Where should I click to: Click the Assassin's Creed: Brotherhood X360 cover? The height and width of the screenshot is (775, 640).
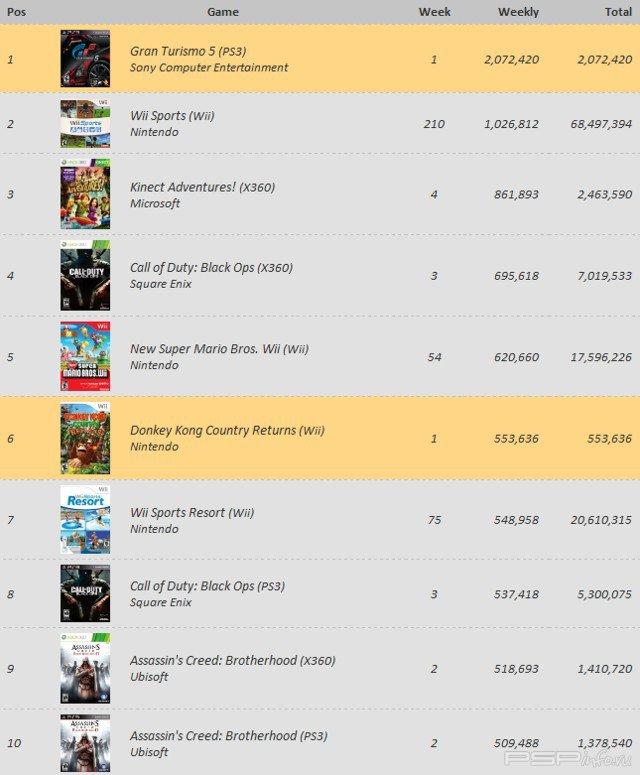pyautogui.click(x=85, y=668)
